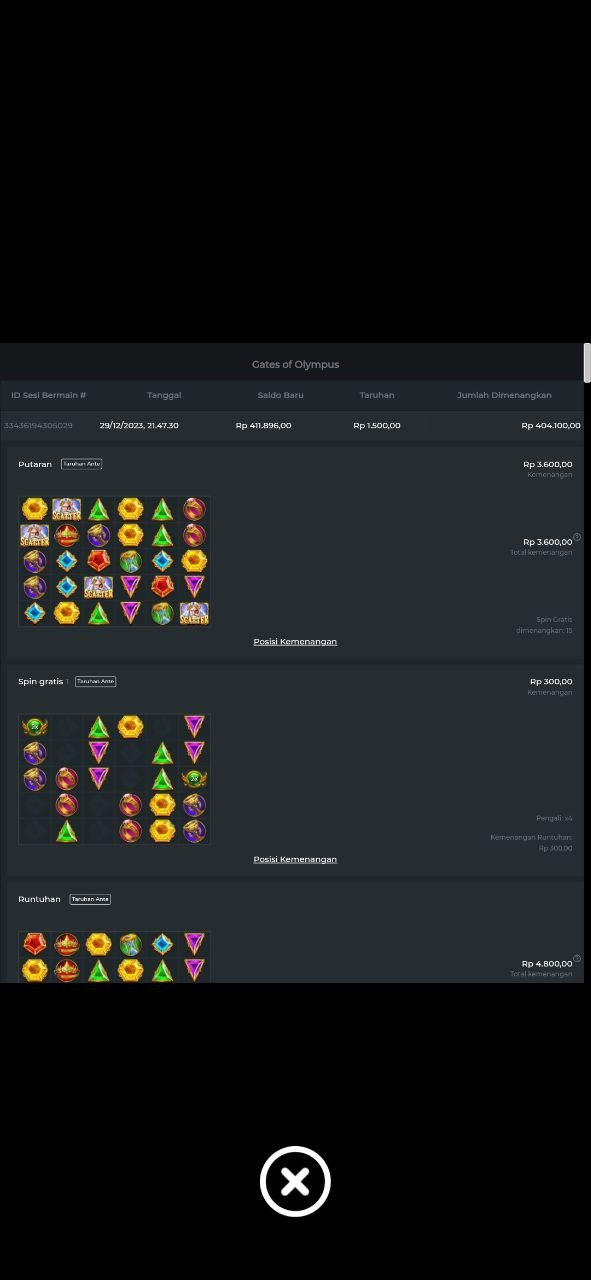591x1280 pixels.
Task: Click the Tanggal column header
Action: (164, 395)
